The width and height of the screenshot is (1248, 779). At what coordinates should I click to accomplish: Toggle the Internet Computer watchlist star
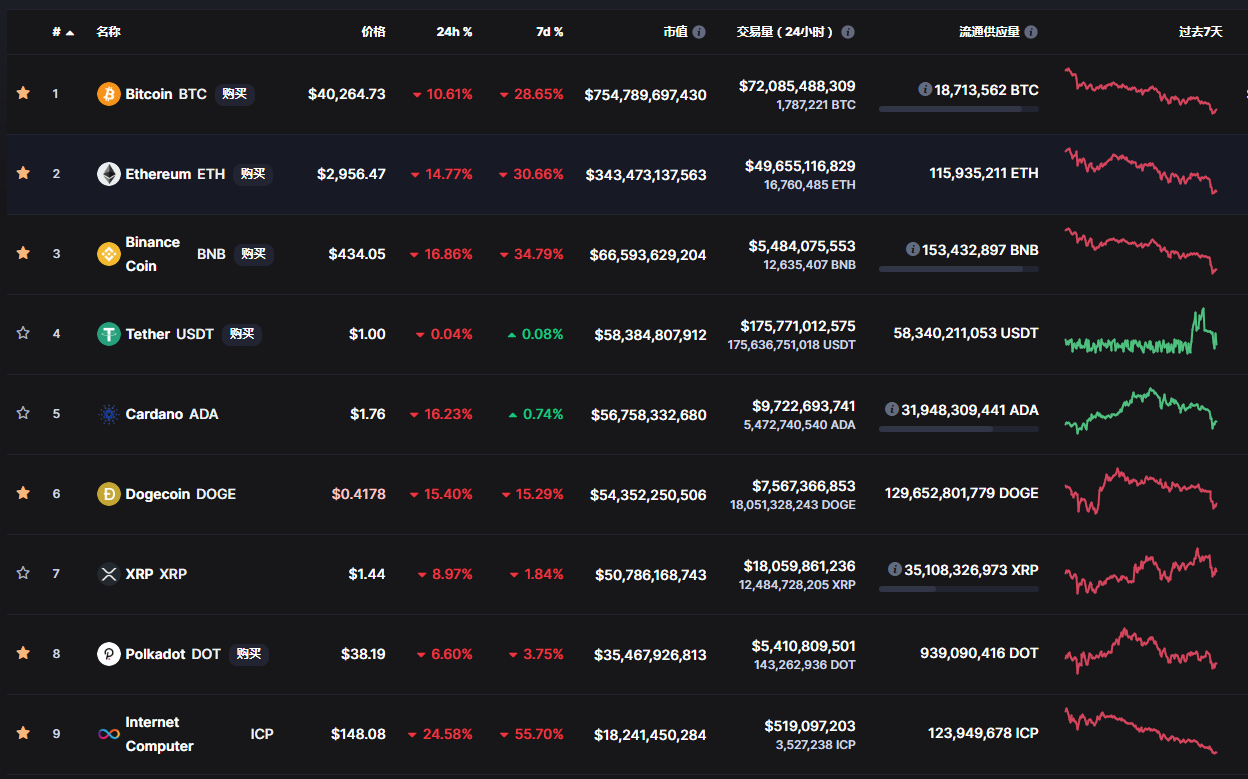click(x=23, y=733)
